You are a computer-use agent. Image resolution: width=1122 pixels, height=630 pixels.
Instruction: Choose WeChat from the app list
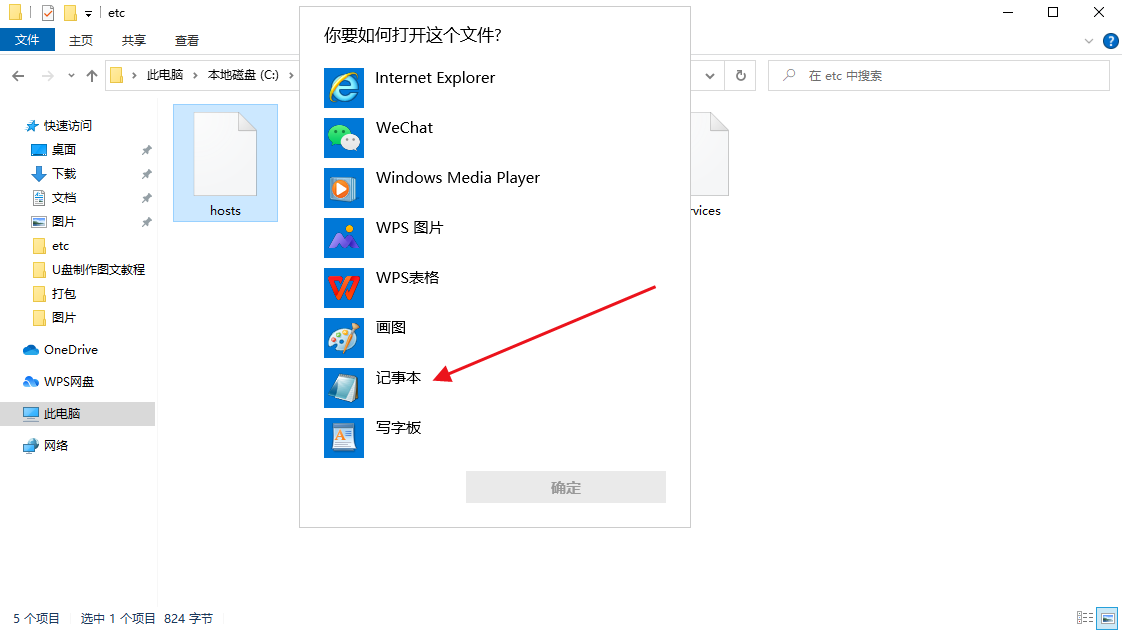point(404,127)
